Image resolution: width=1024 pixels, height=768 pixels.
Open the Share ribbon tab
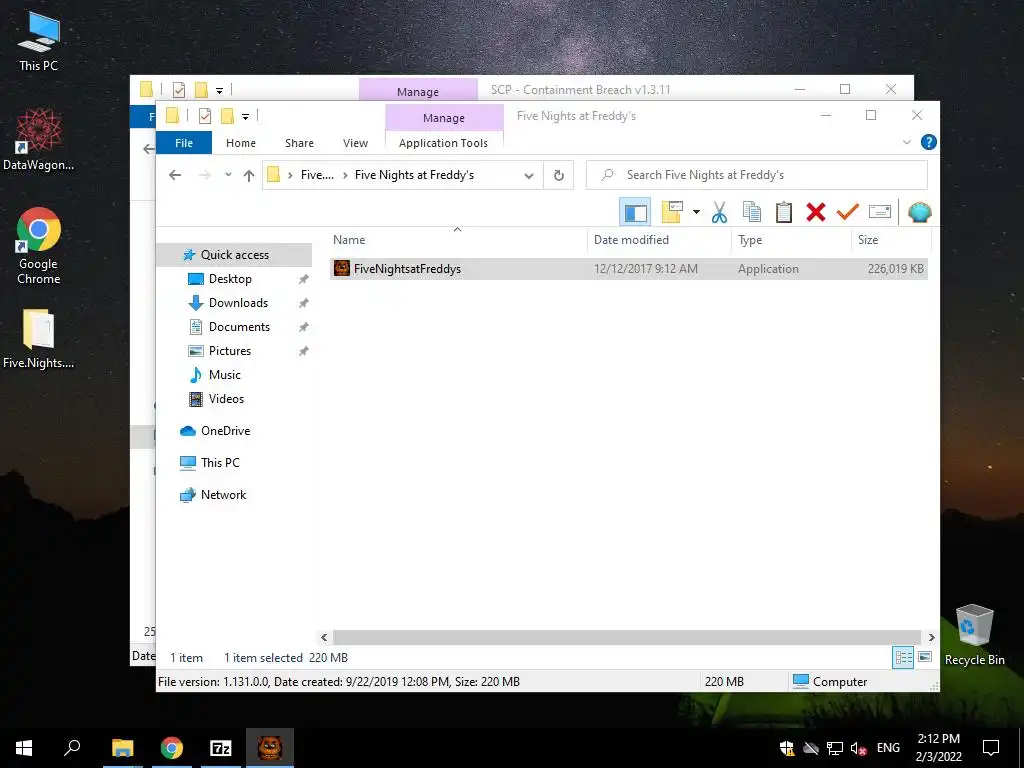pyautogui.click(x=299, y=143)
